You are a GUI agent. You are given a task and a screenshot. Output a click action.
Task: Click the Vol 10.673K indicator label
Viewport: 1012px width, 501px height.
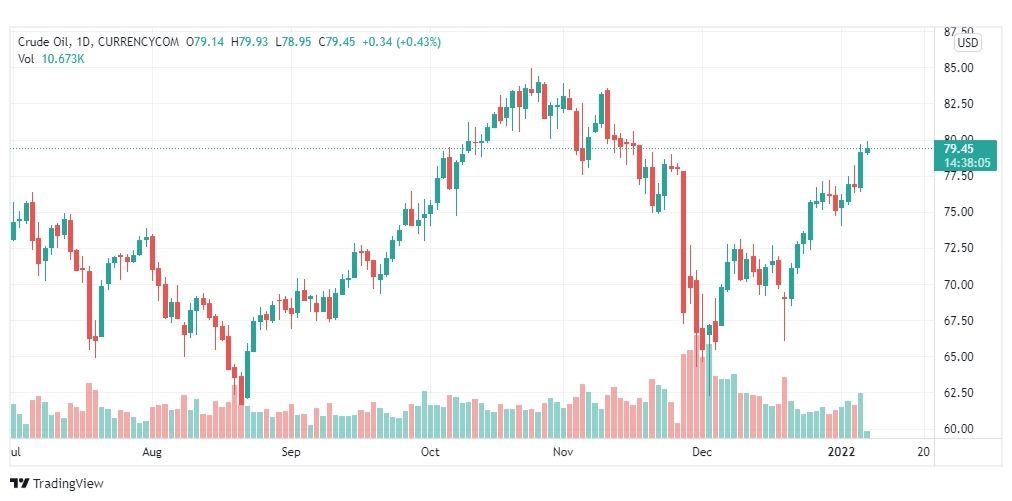click(51, 59)
